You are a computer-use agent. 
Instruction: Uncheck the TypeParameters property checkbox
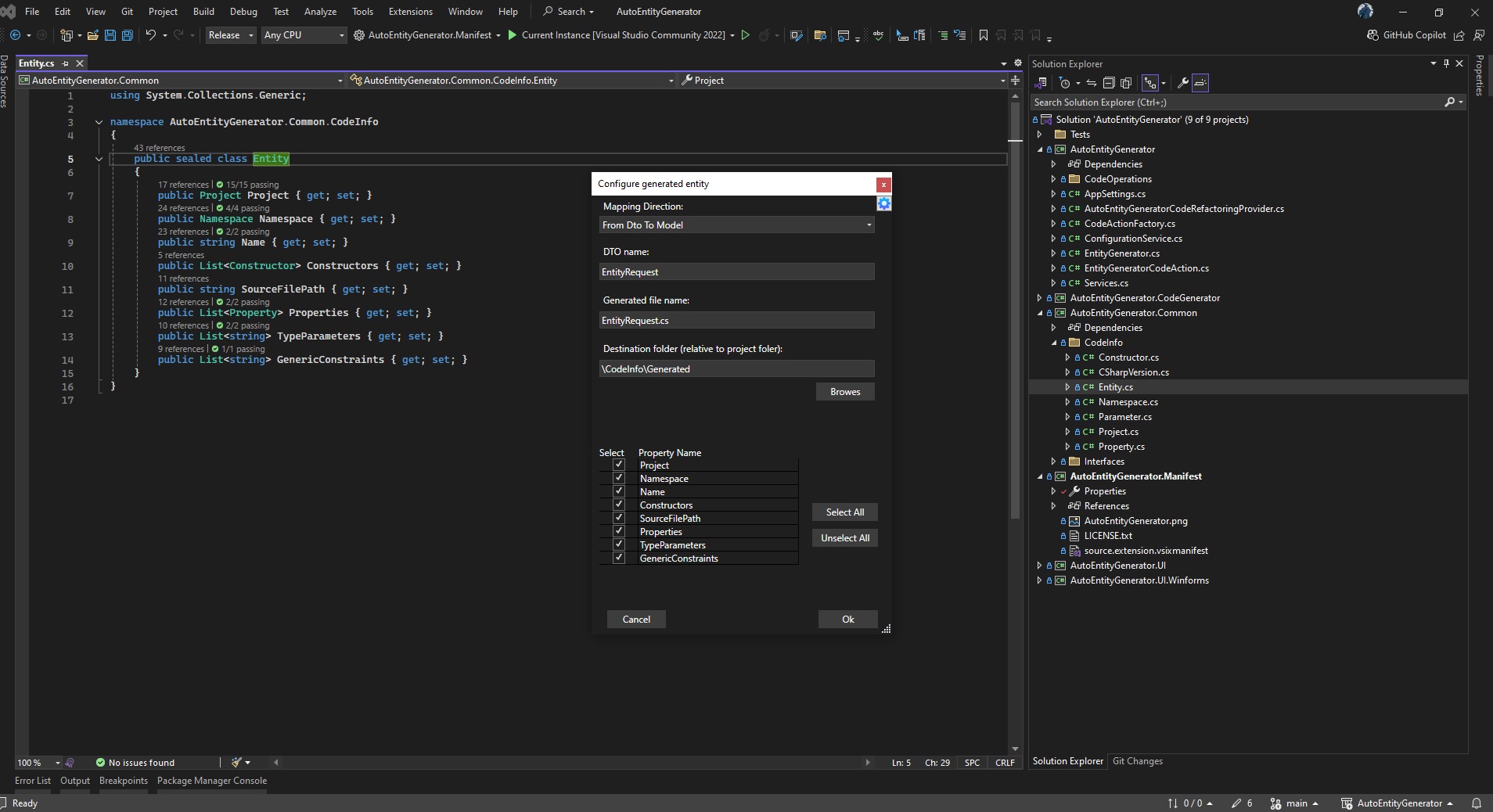pos(619,544)
